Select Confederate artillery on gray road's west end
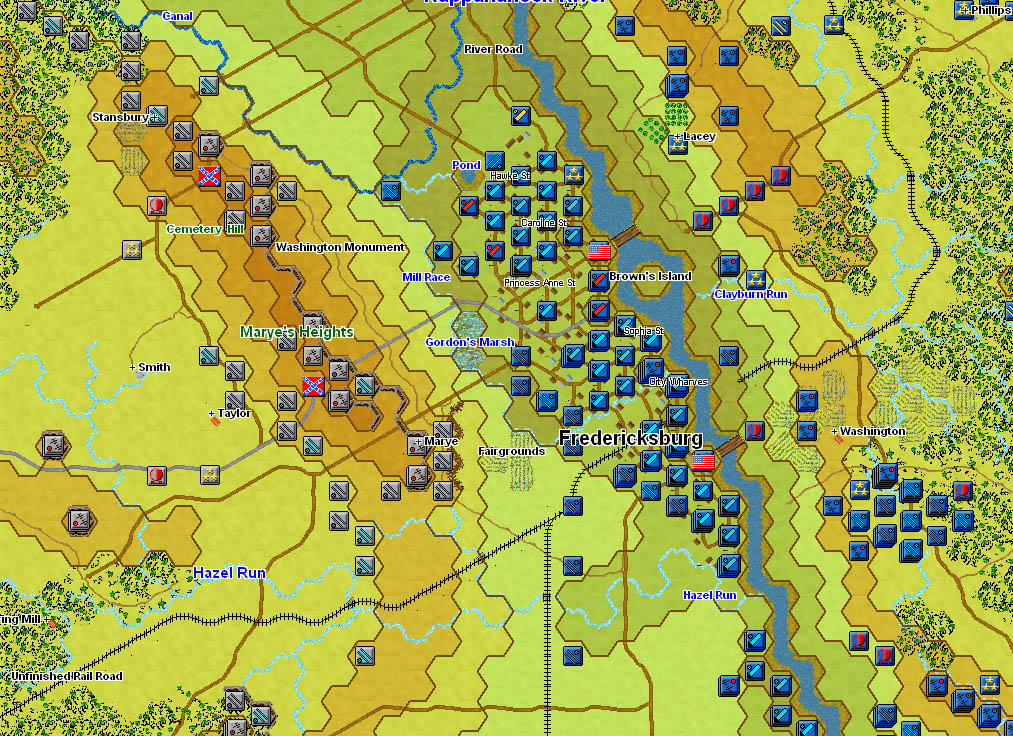This screenshot has height=736, width=1013. 53,445
